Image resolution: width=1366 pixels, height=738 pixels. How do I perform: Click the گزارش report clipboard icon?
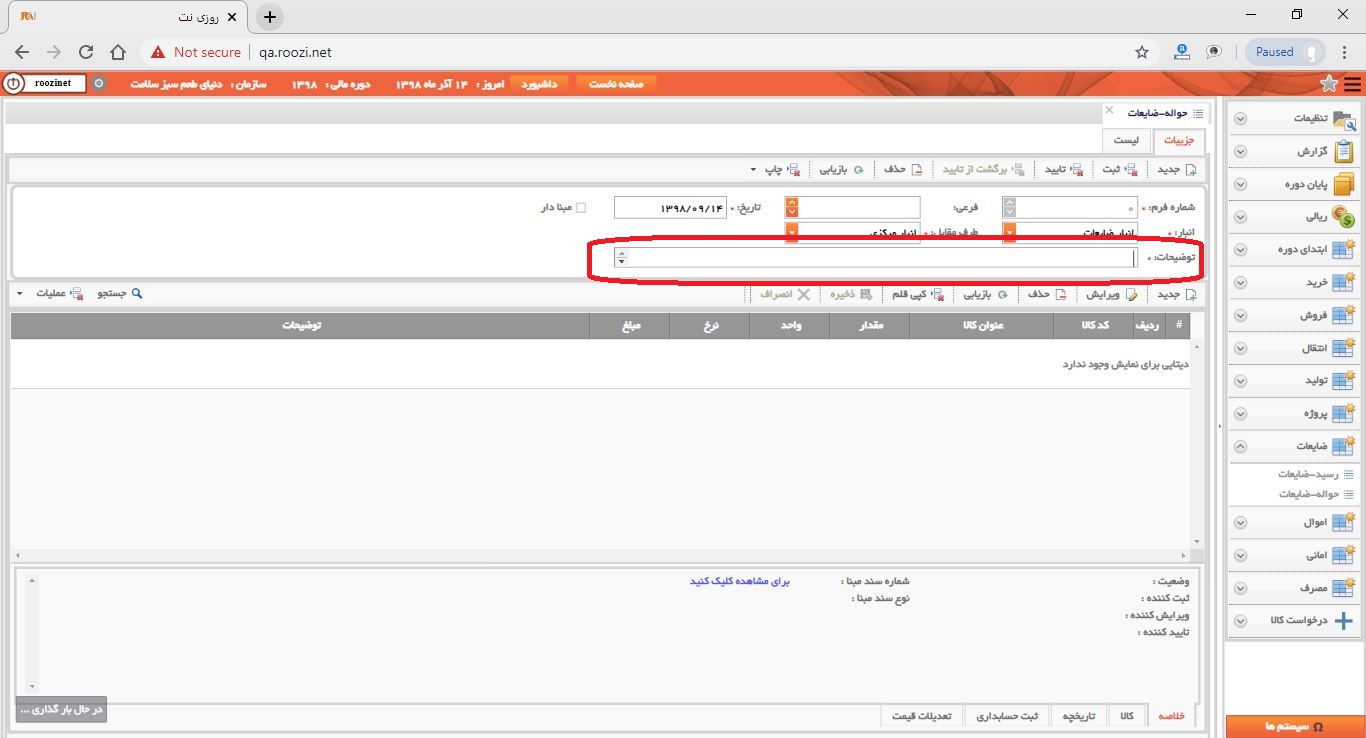[1344, 152]
